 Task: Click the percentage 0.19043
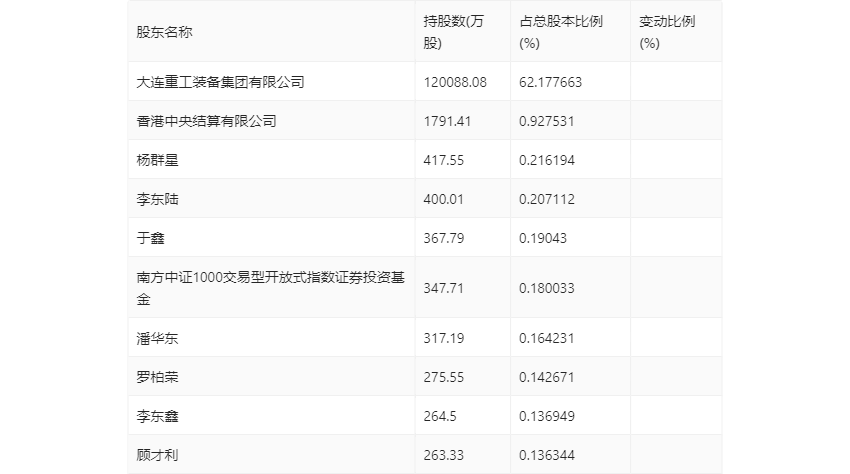point(543,238)
